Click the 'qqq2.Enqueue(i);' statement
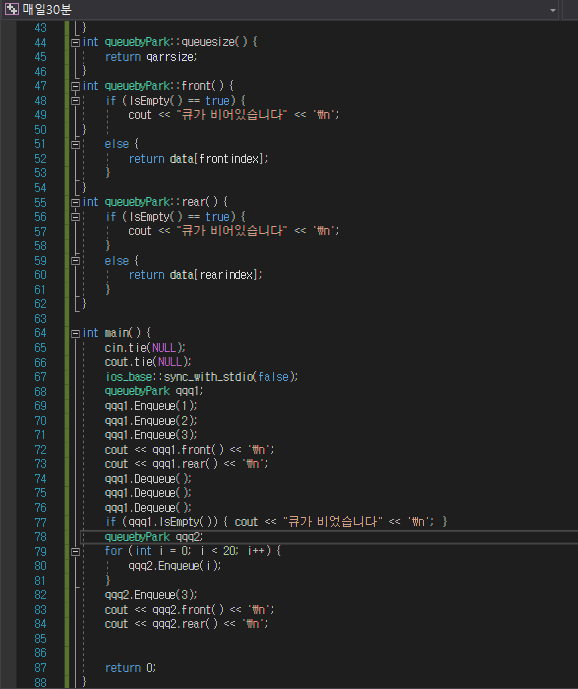The image size is (578, 689). tap(174, 566)
